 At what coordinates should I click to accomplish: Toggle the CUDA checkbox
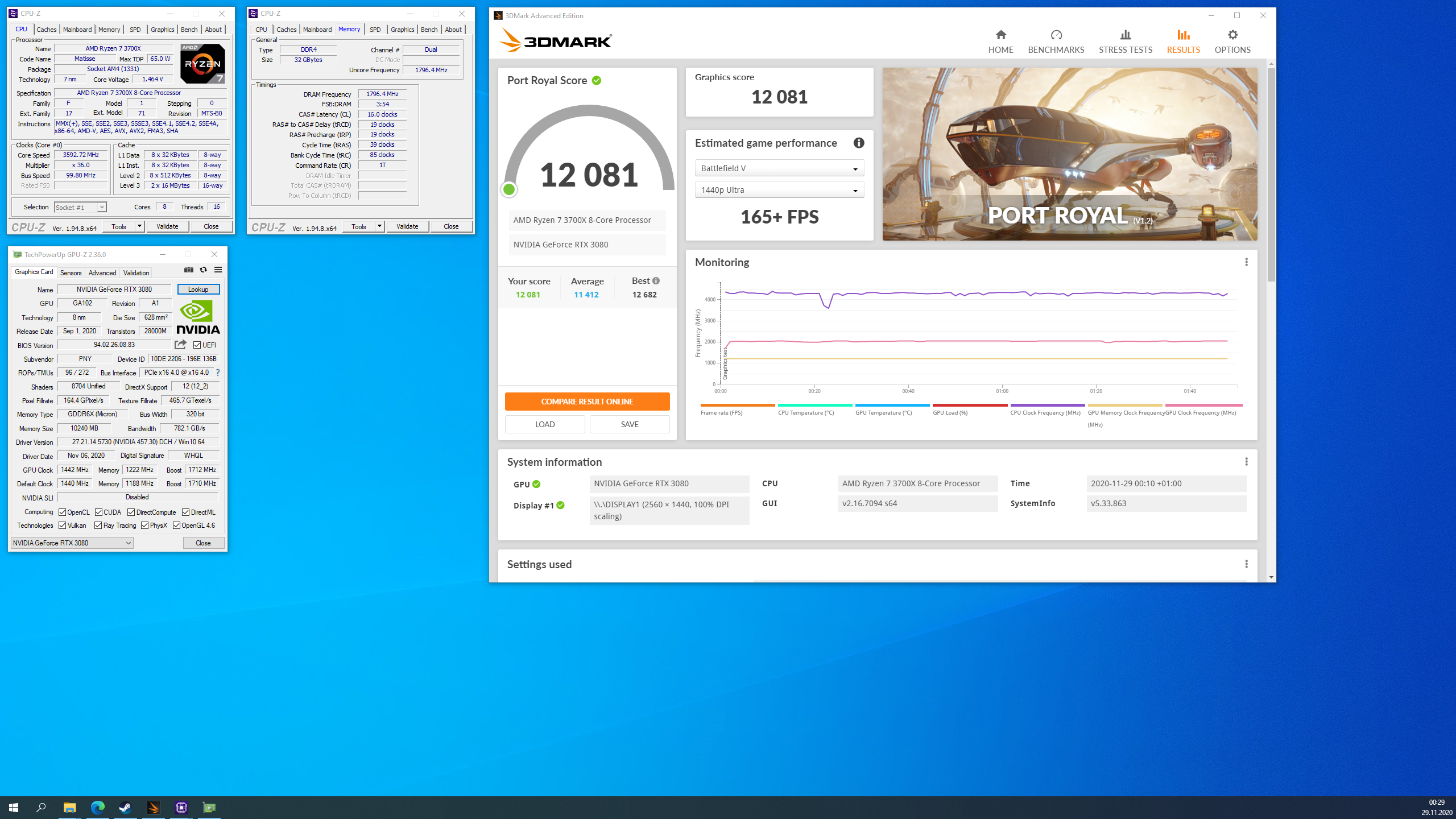click(99, 512)
